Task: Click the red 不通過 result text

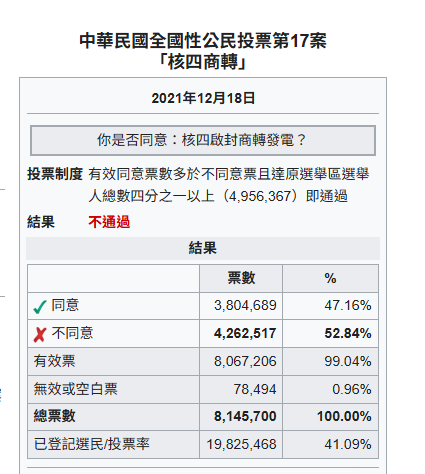Action: (x=109, y=222)
